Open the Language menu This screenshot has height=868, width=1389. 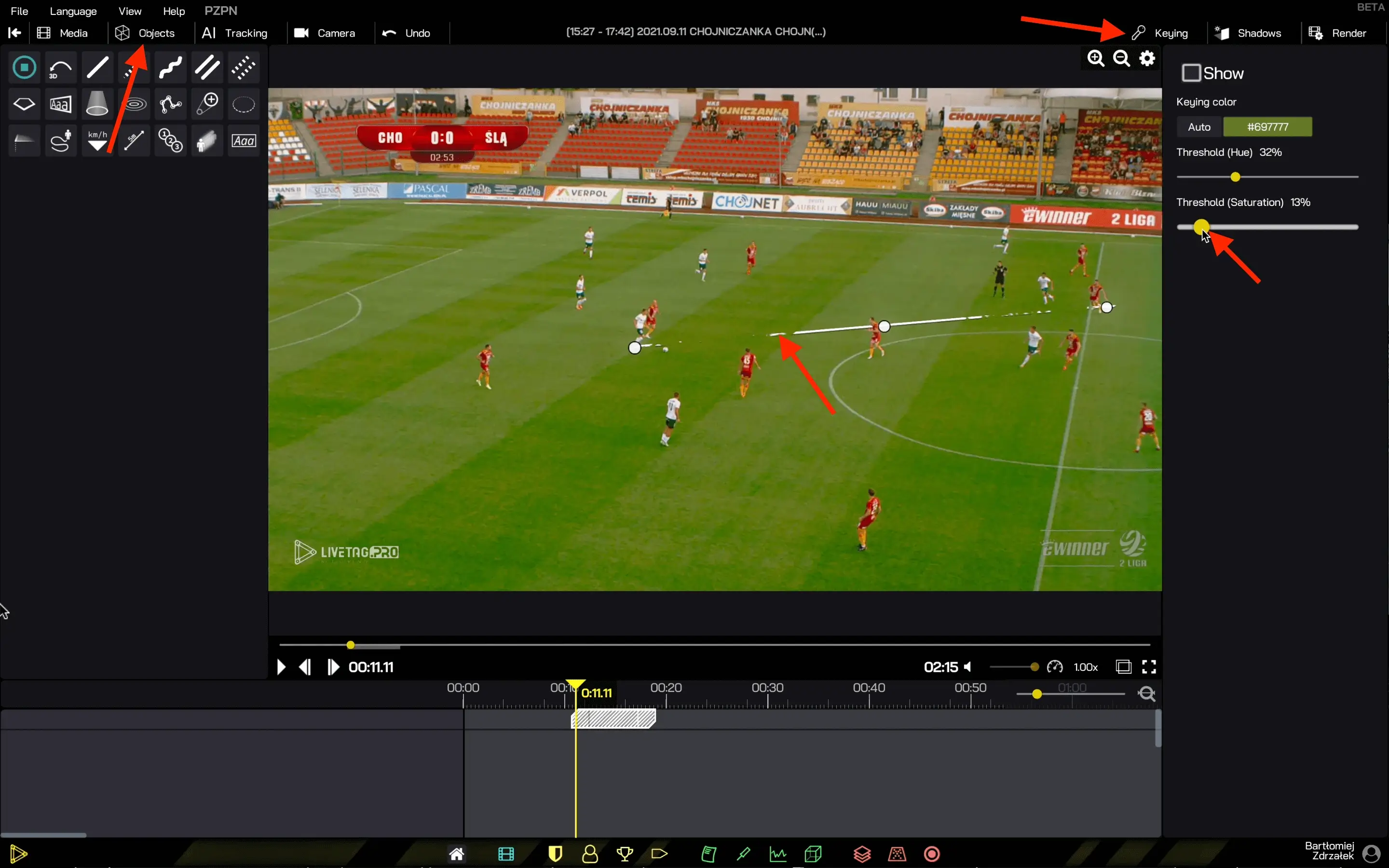(73, 11)
